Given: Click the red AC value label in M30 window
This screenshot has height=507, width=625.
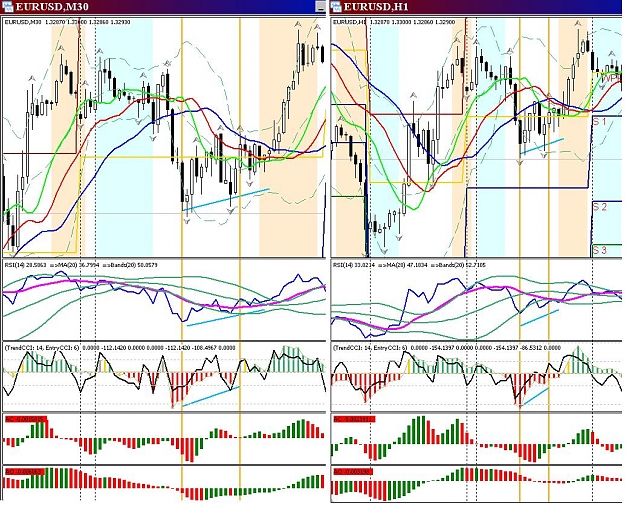Looking at the screenshot, I should tap(26, 419).
